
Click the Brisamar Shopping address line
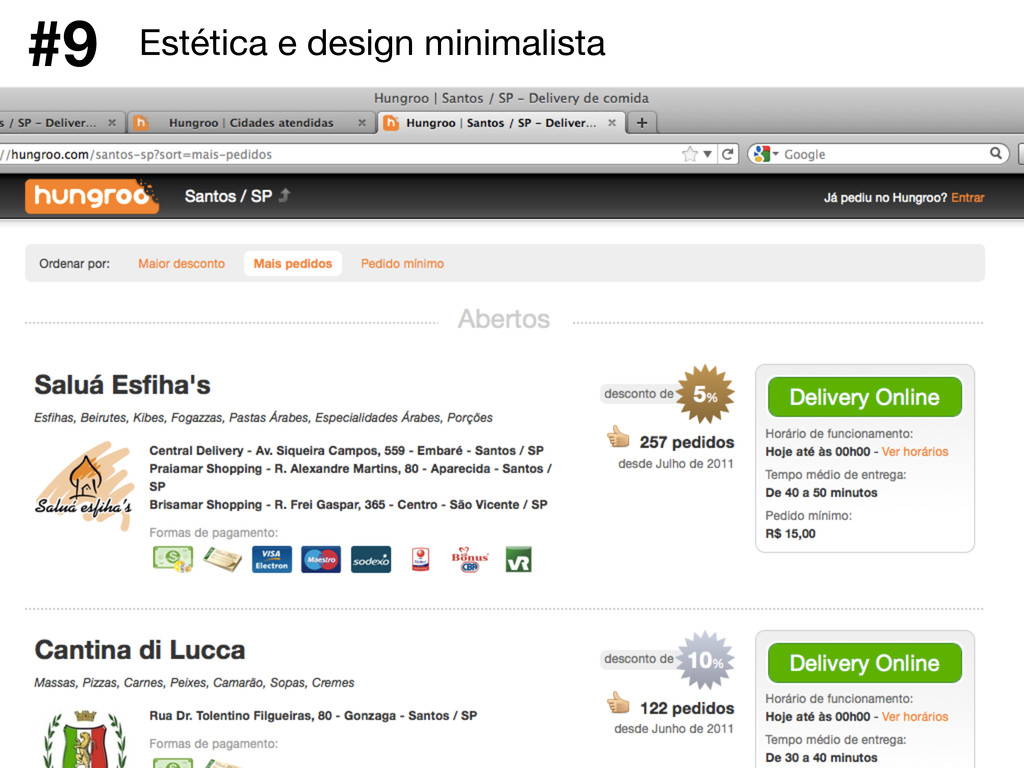pyautogui.click(x=348, y=505)
